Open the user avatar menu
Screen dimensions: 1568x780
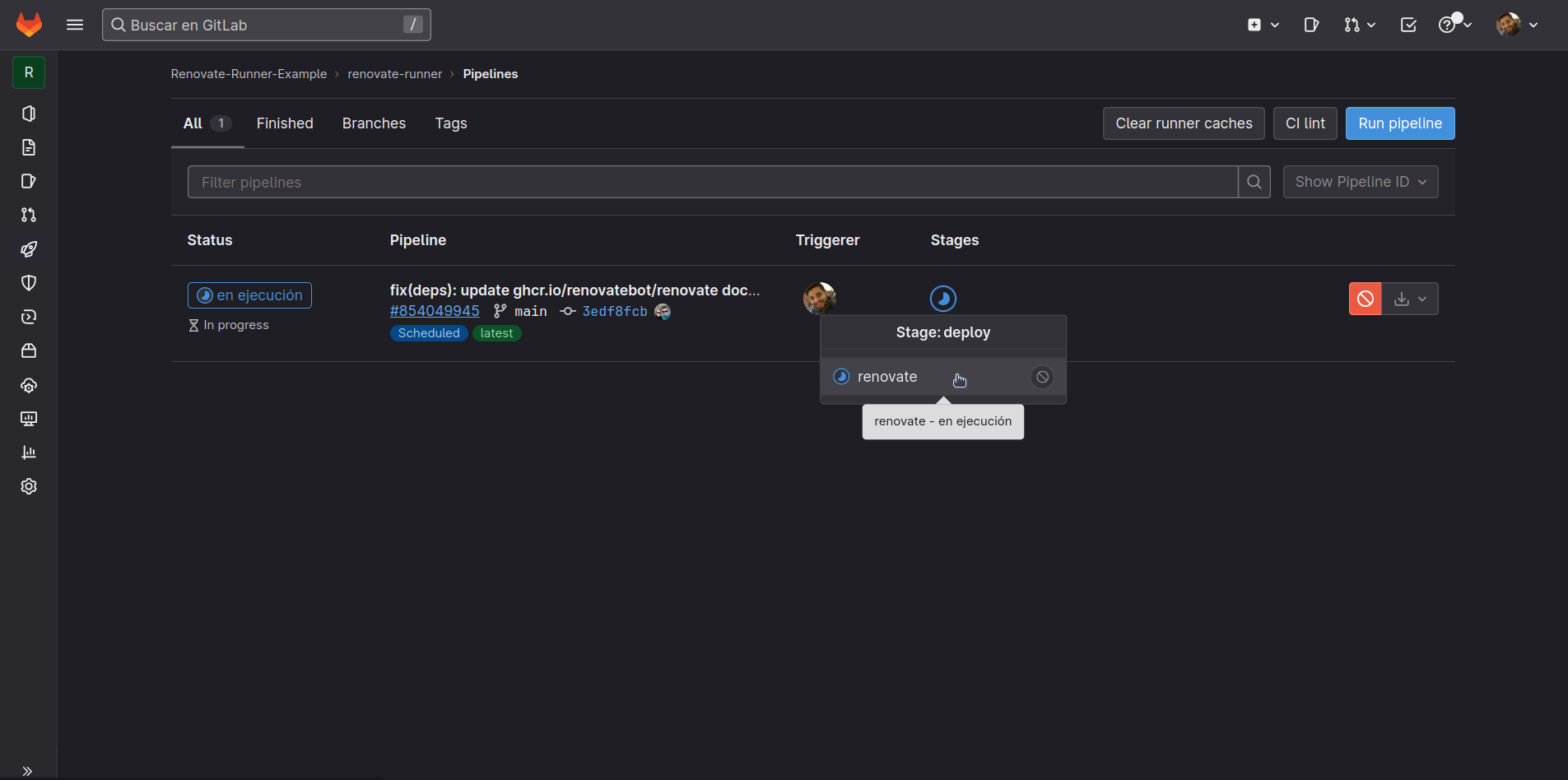[x=1517, y=25]
